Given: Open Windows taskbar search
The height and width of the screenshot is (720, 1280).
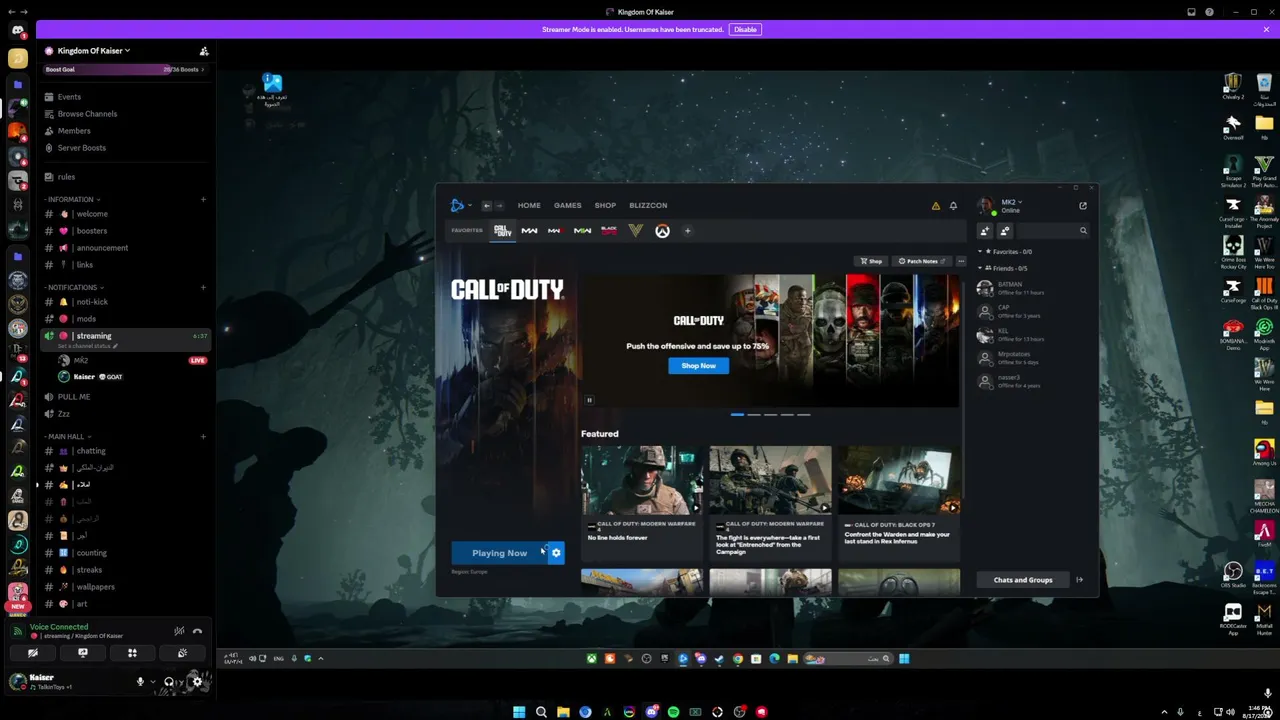Looking at the screenshot, I should coord(541,712).
